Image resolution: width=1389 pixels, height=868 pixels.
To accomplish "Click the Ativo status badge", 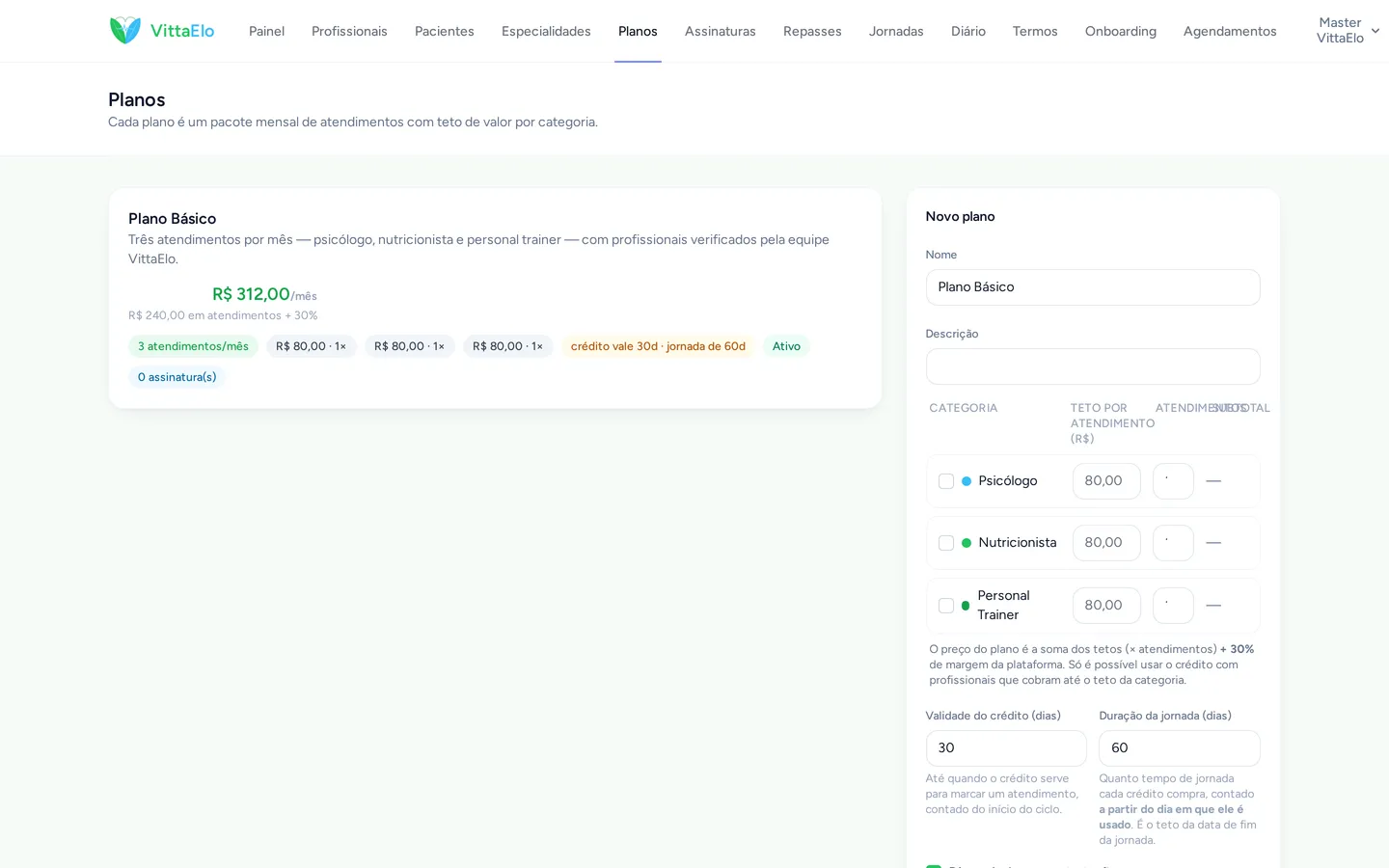I will pyautogui.click(x=786, y=346).
